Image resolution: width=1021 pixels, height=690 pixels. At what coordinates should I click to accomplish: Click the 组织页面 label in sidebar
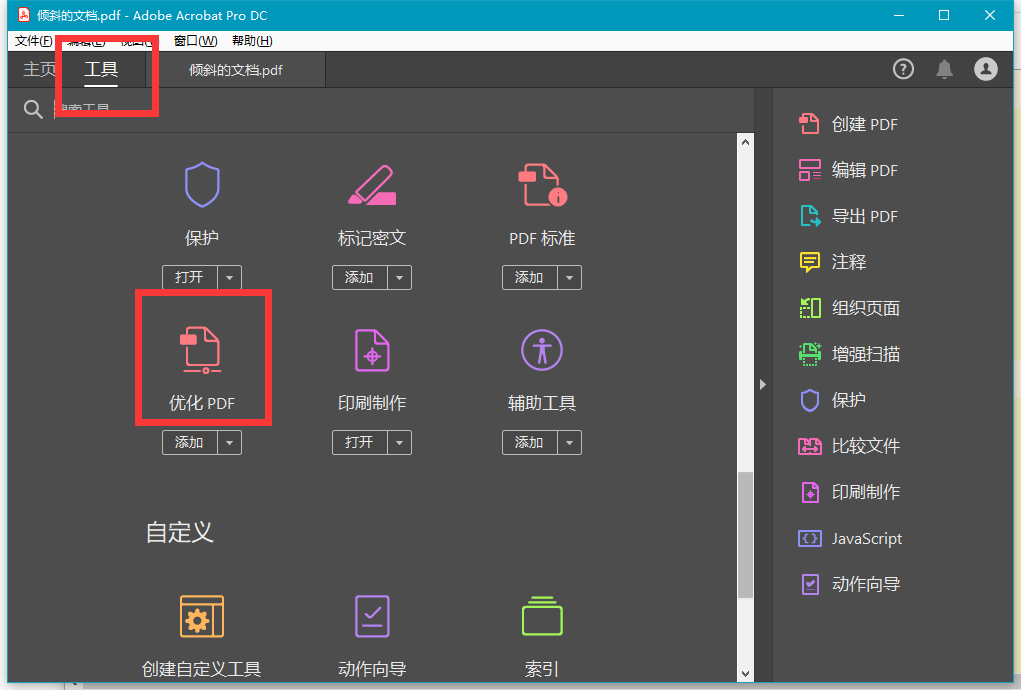(x=865, y=308)
